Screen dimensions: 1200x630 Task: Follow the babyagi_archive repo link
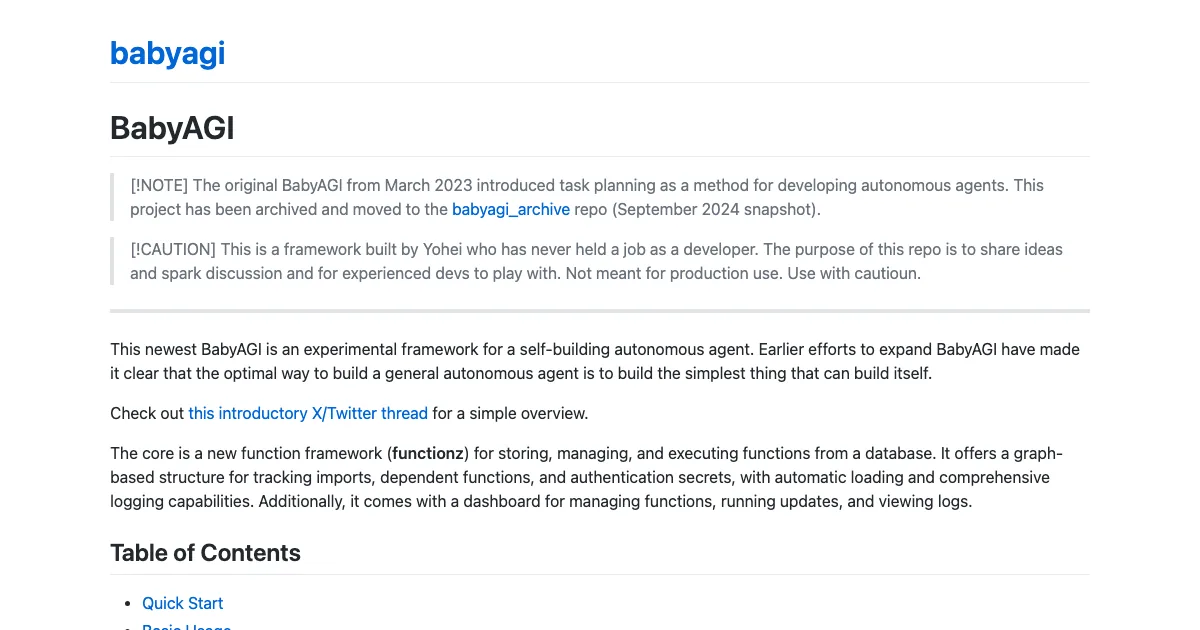(x=510, y=209)
